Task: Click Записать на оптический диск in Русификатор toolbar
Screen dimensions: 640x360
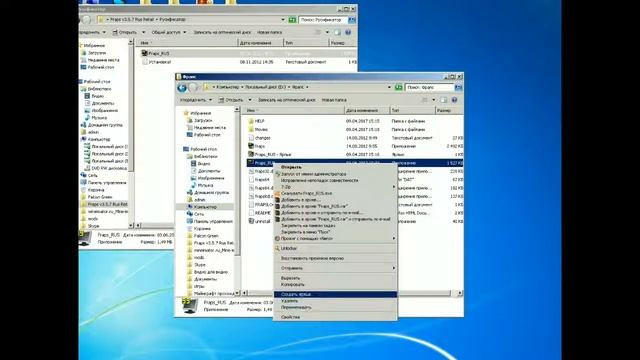Action: [x=222, y=32]
